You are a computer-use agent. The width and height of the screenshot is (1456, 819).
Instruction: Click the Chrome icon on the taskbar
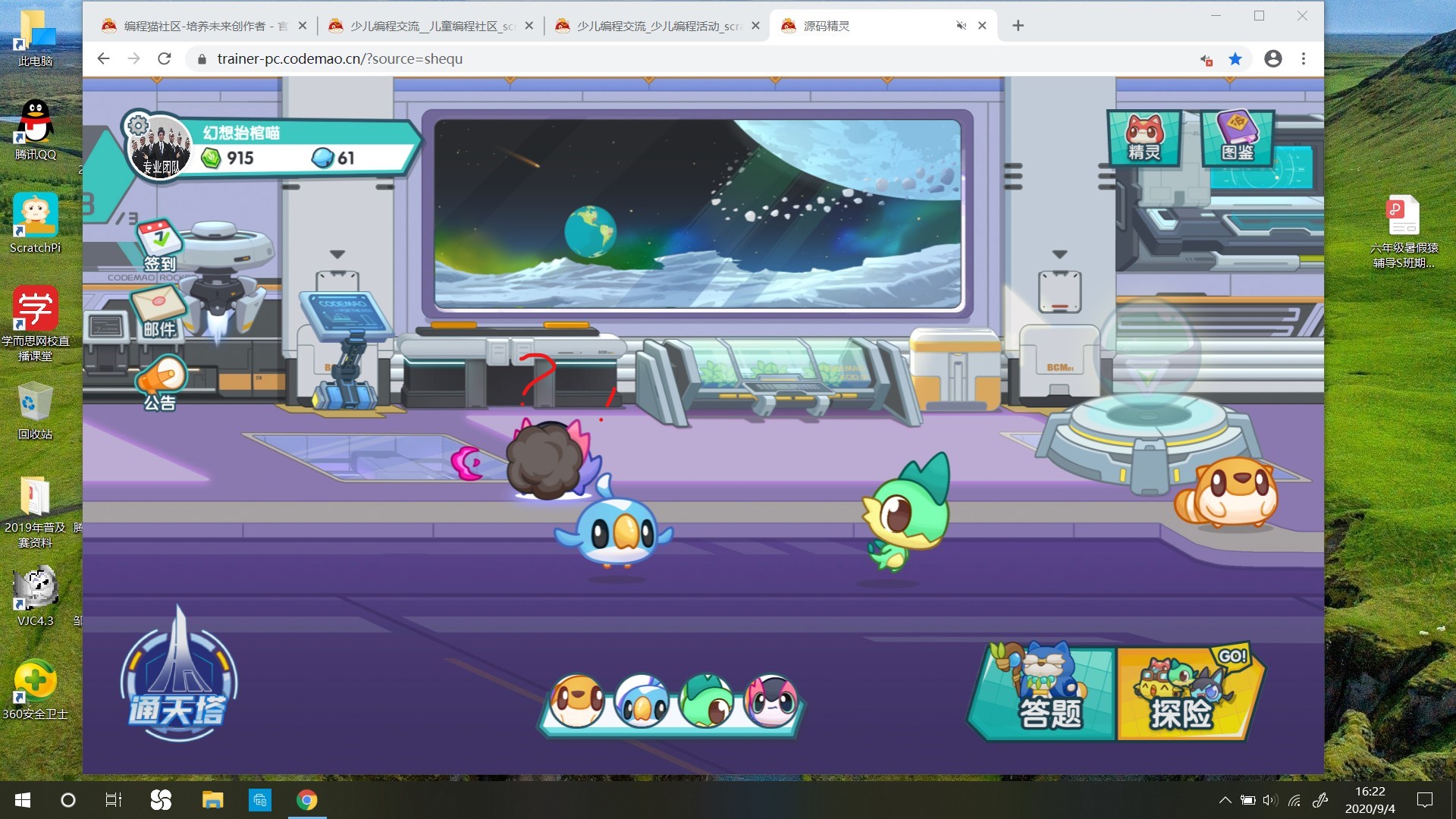307,800
